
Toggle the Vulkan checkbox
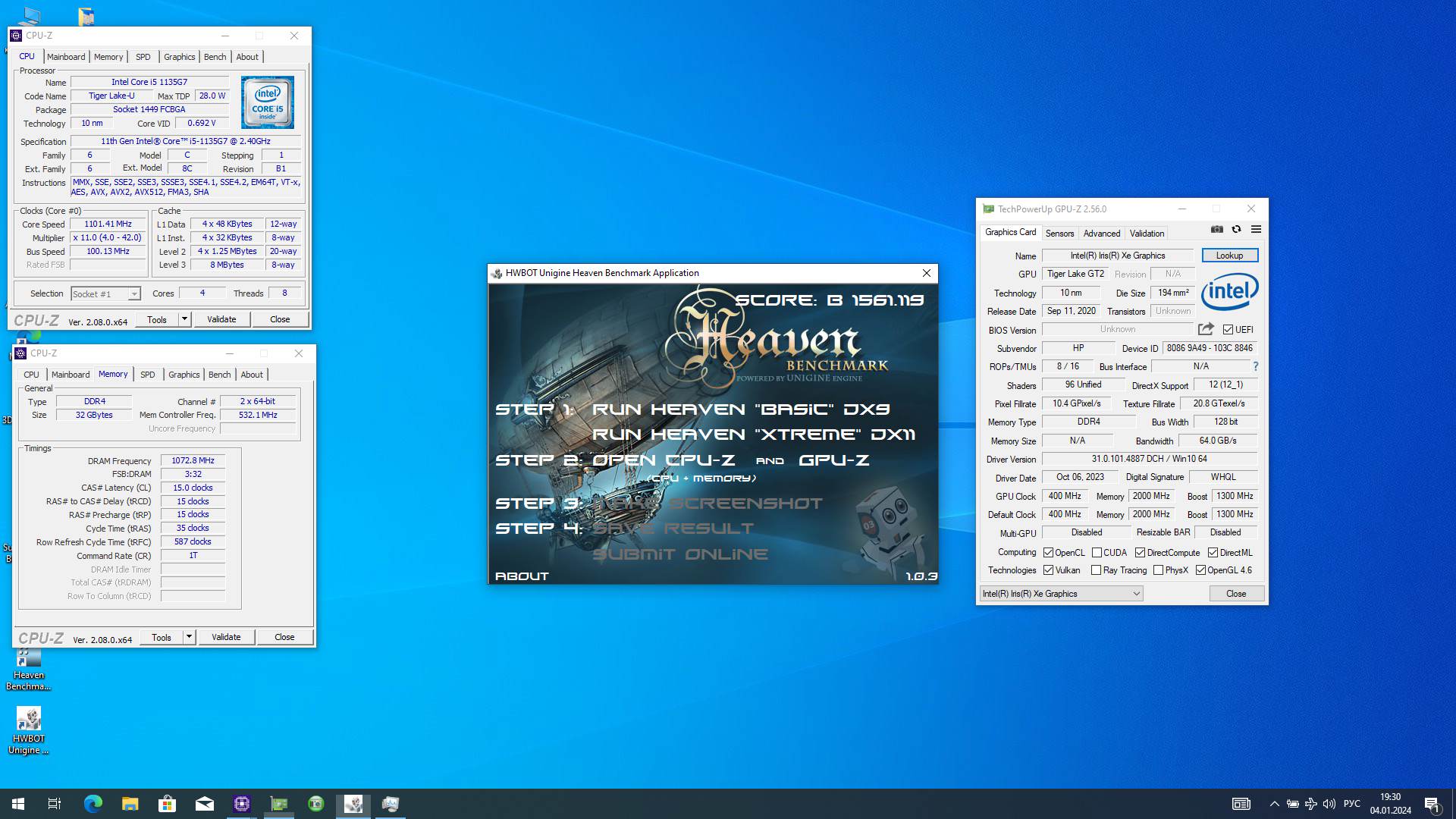[1048, 570]
